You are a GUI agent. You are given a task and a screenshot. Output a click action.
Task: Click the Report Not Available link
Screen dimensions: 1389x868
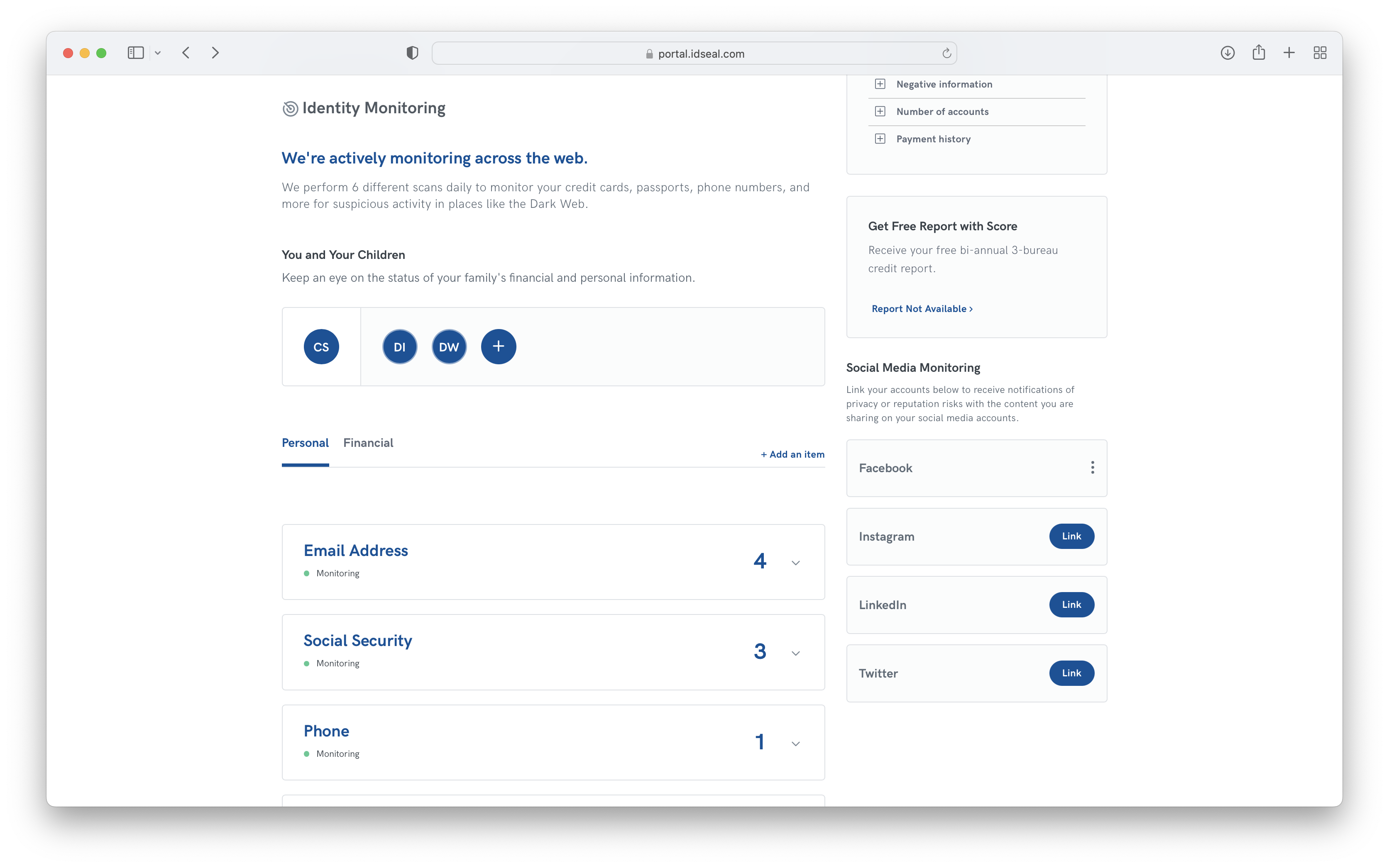click(x=921, y=308)
